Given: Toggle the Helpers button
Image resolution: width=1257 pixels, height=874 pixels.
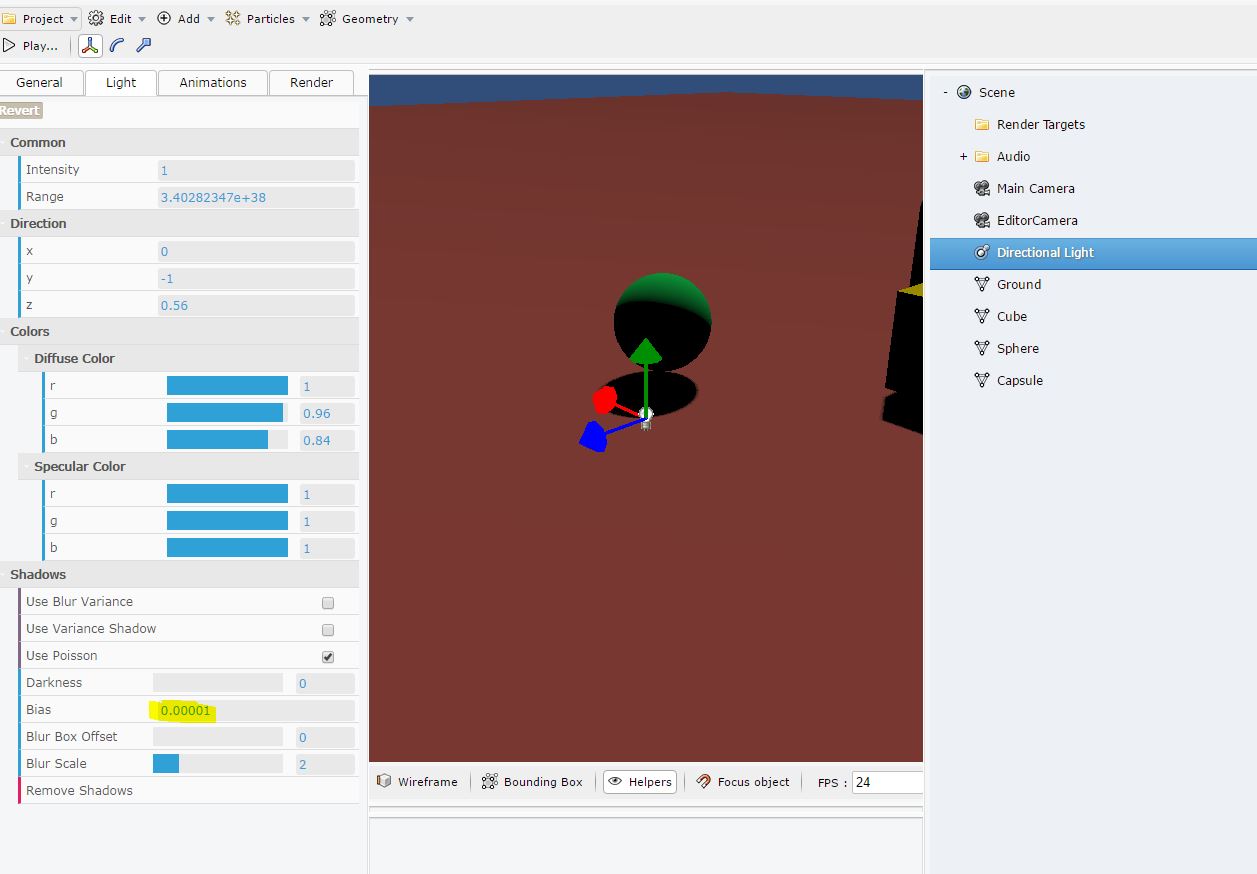Looking at the screenshot, I should point(640,782).
